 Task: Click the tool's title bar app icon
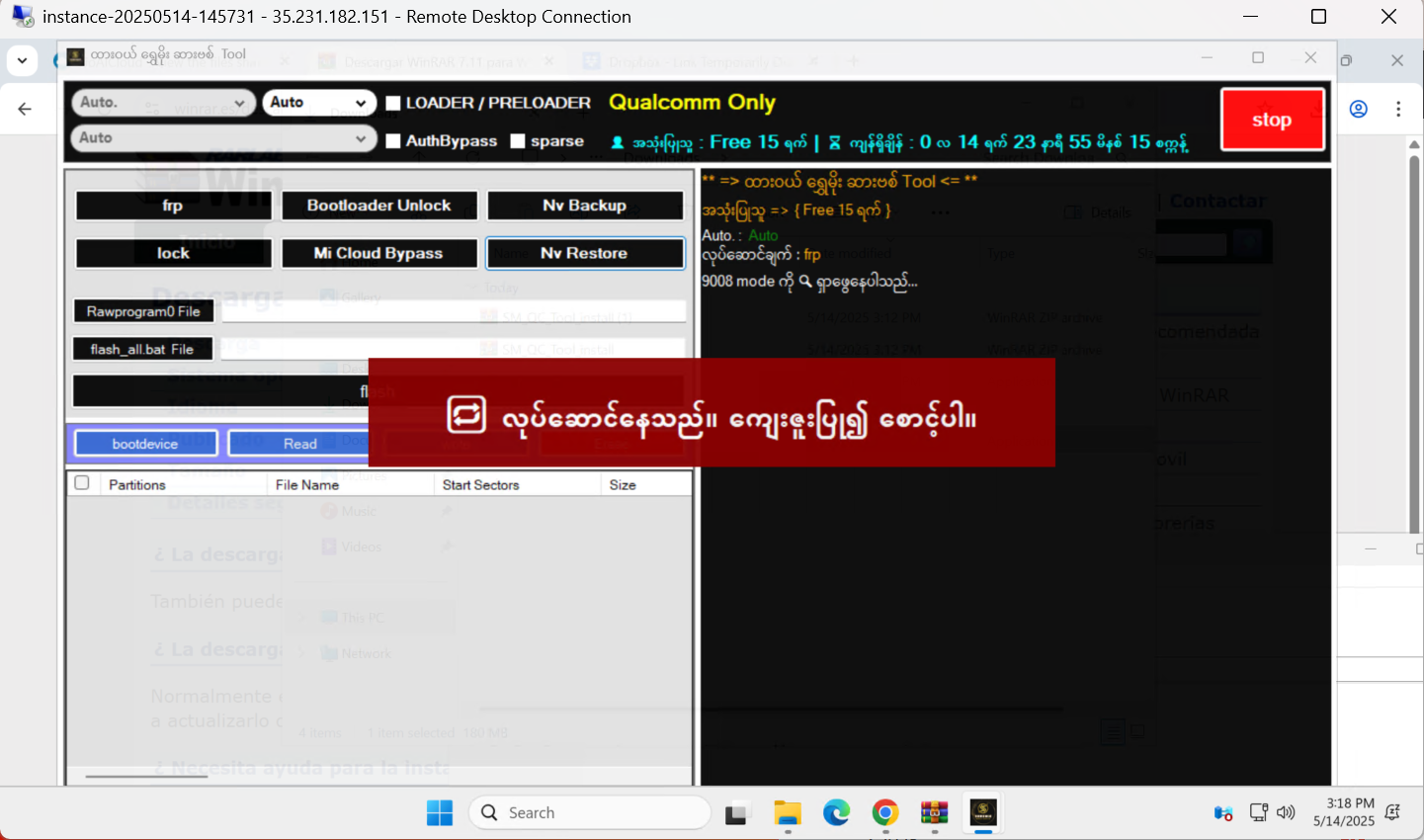point(75,56)
